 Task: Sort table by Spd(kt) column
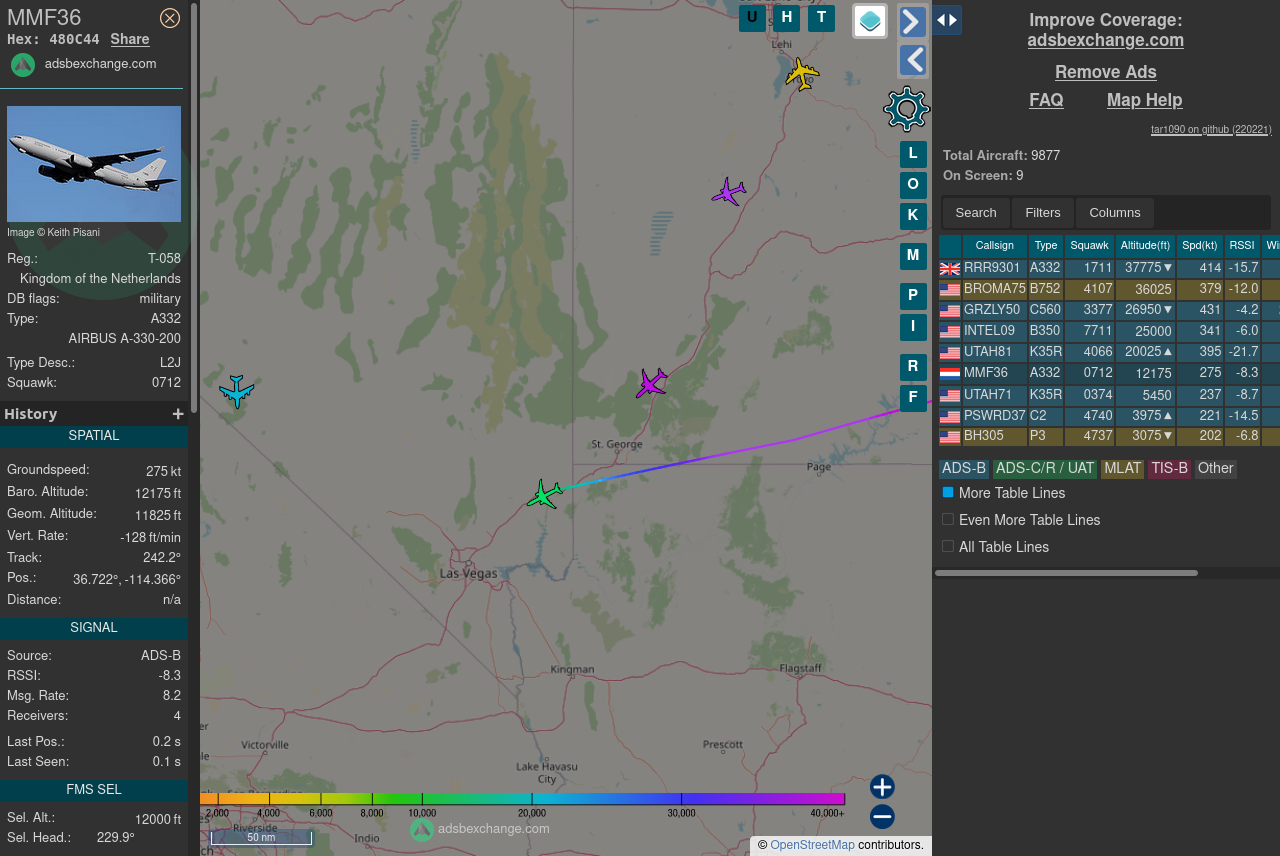click(1200, 246)
